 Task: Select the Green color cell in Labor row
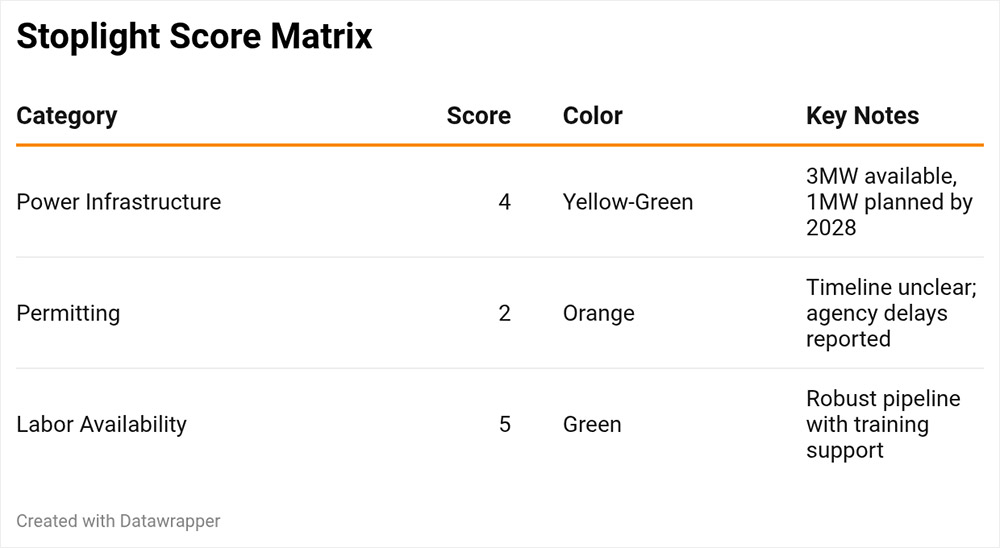point(592,424)
